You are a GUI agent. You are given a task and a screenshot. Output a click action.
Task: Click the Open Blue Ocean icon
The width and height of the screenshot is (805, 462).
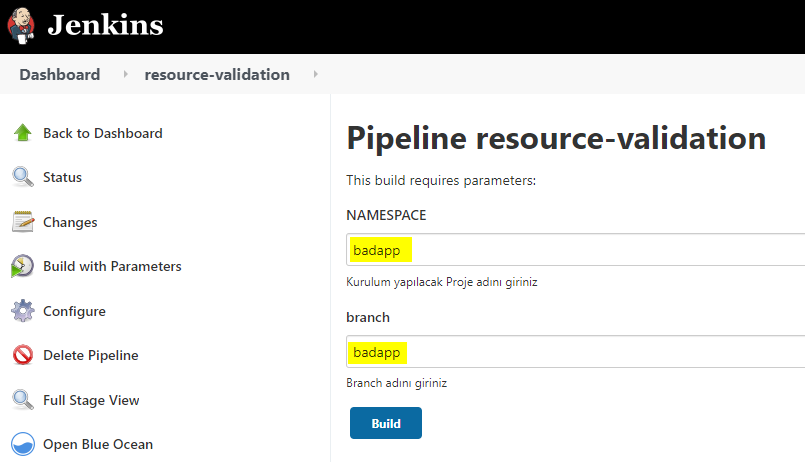[x=23, y=444]
